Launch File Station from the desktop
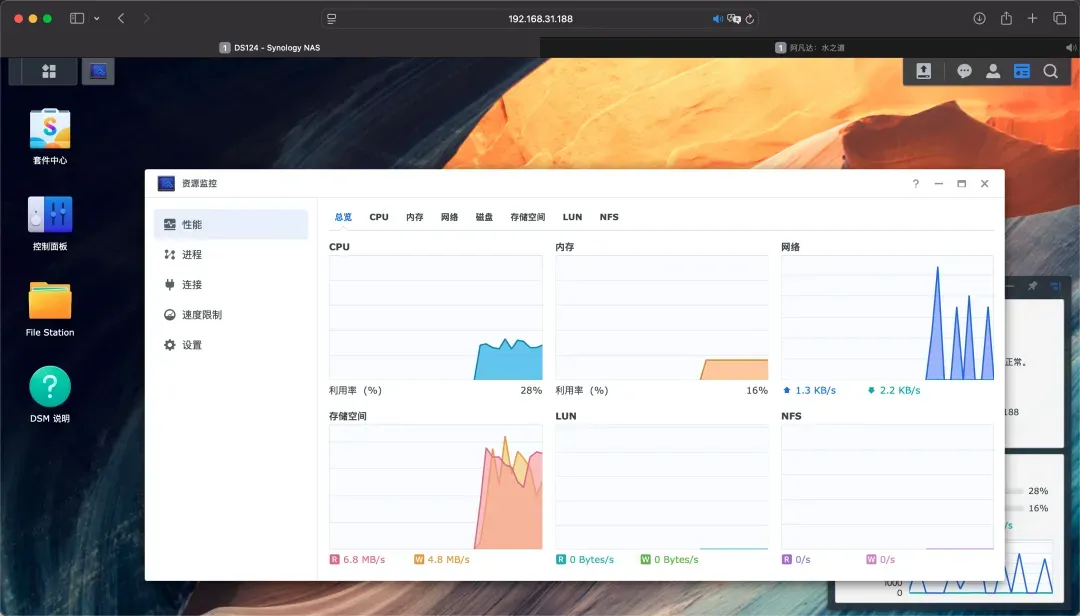Viewport: 1080px width, 616px height. [50, 309]
